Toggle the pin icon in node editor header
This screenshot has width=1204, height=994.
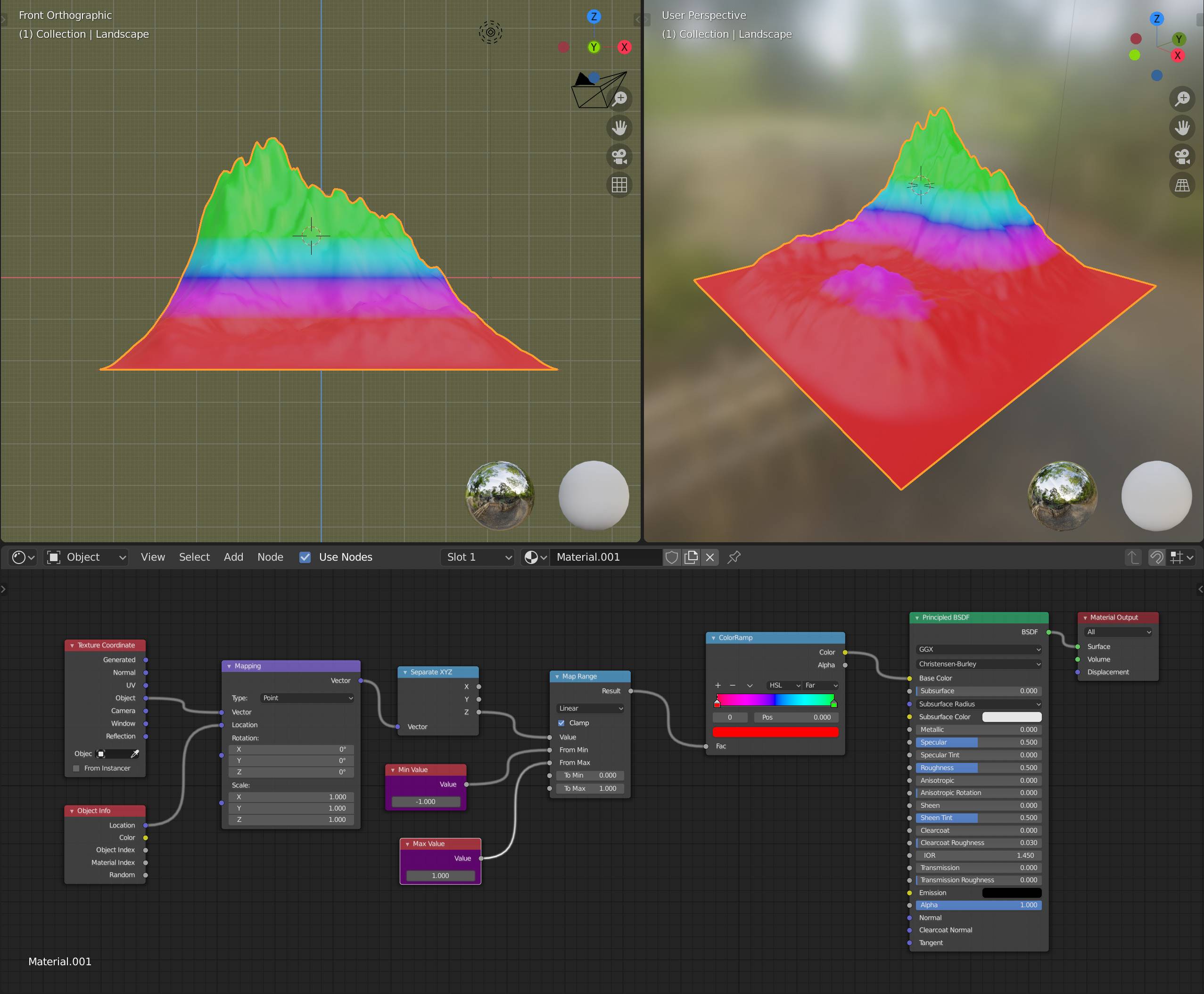[734, 557]
